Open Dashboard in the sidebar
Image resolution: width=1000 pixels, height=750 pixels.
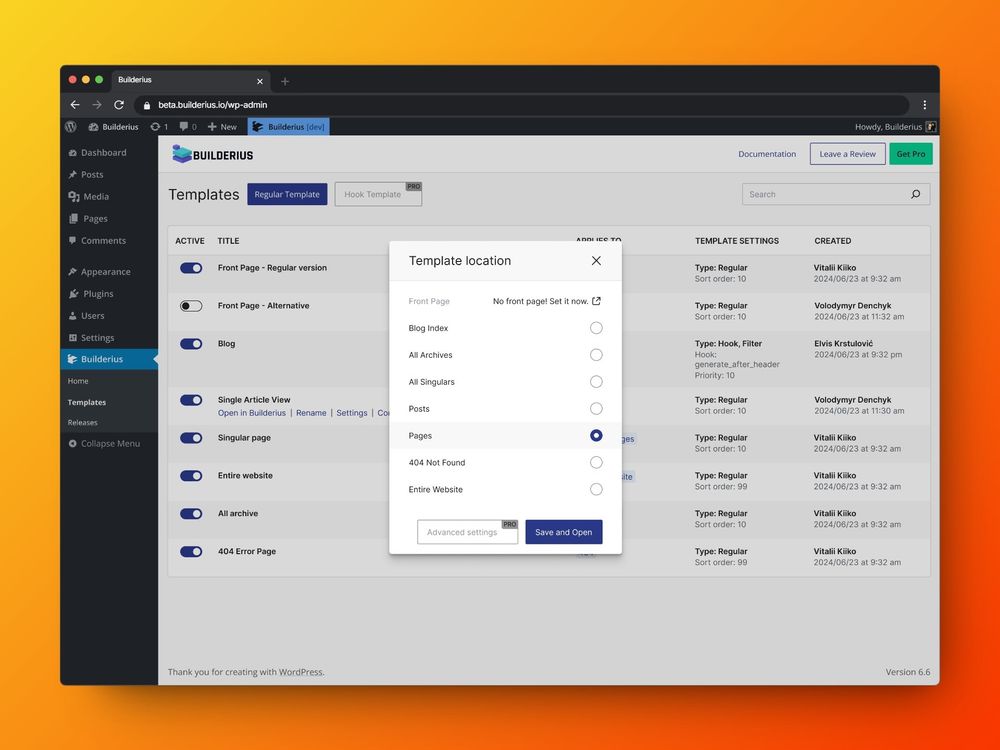[97, 152]
